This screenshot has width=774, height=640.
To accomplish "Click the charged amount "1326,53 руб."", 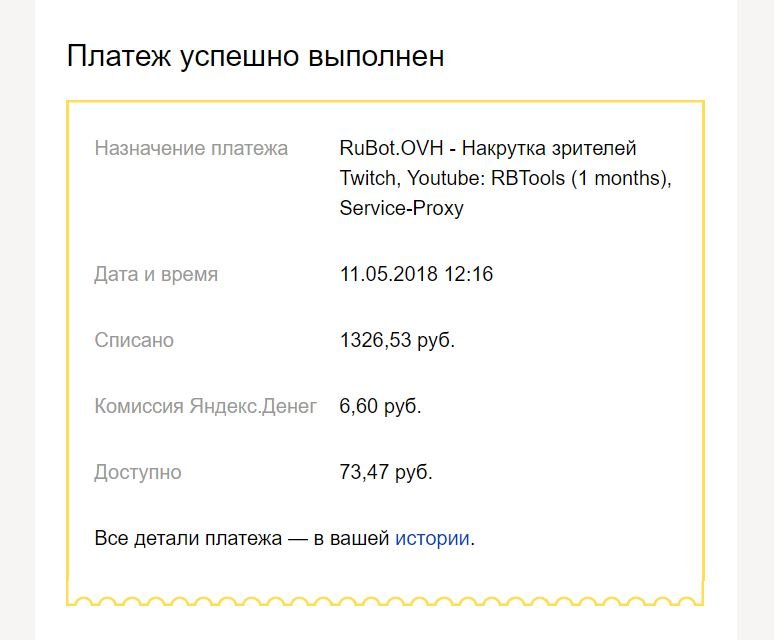I will point(397,340).
